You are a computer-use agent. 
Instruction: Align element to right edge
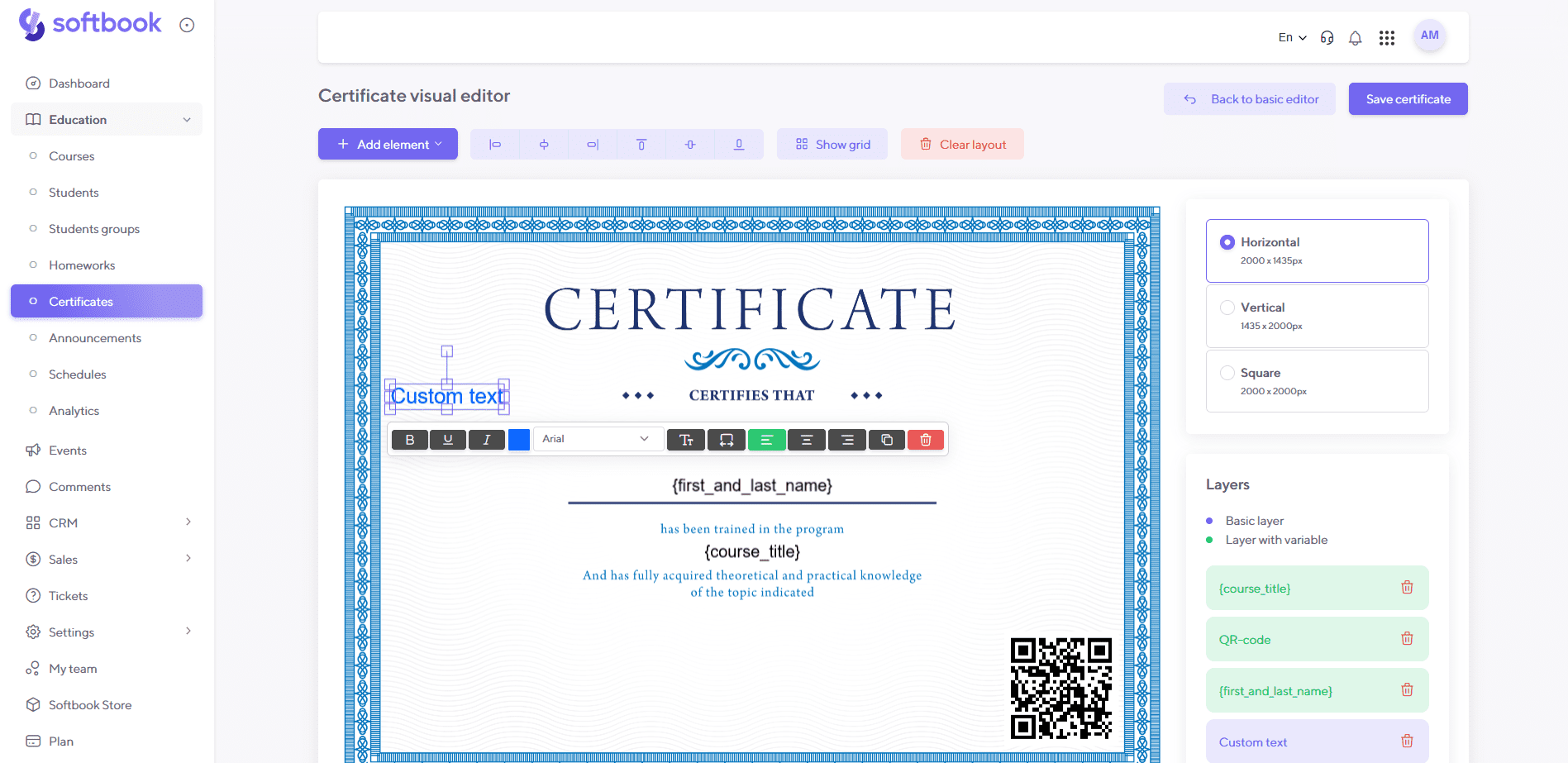593,145
